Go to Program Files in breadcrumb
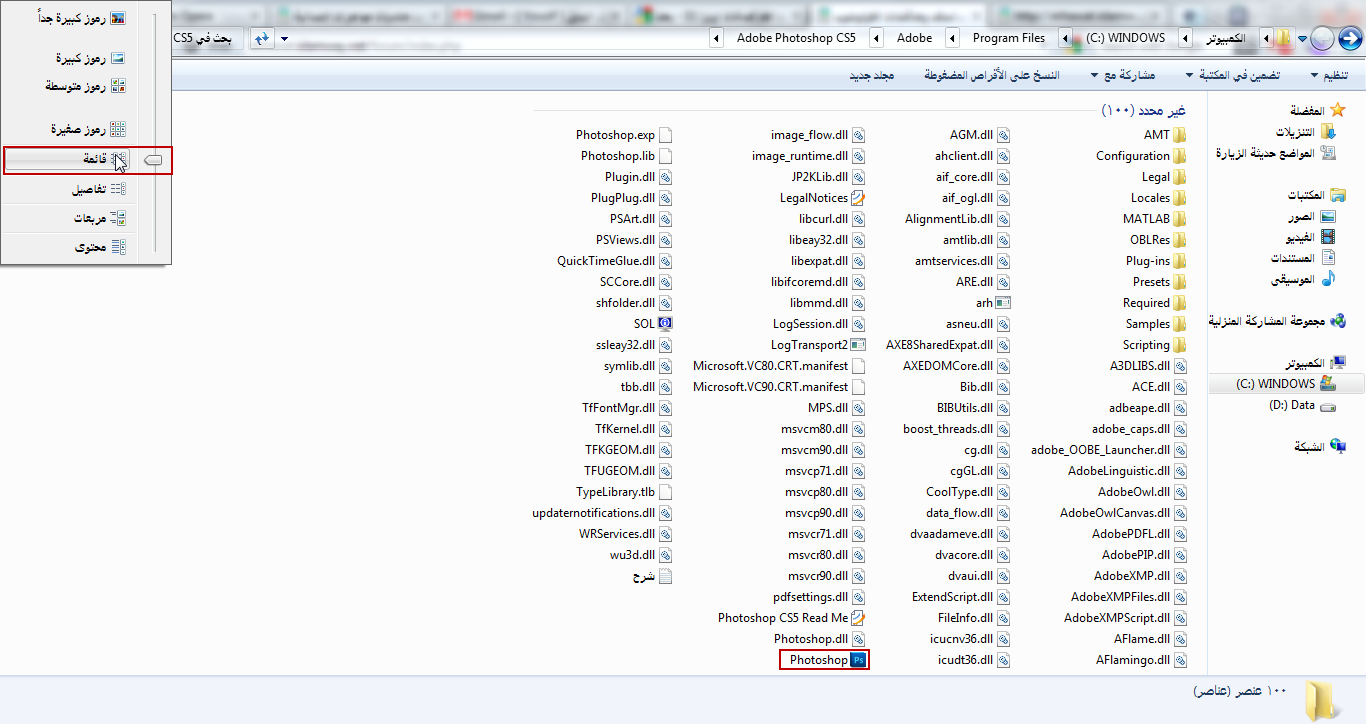This screenshot has height=724, width=1366. tap(1009, 38)
